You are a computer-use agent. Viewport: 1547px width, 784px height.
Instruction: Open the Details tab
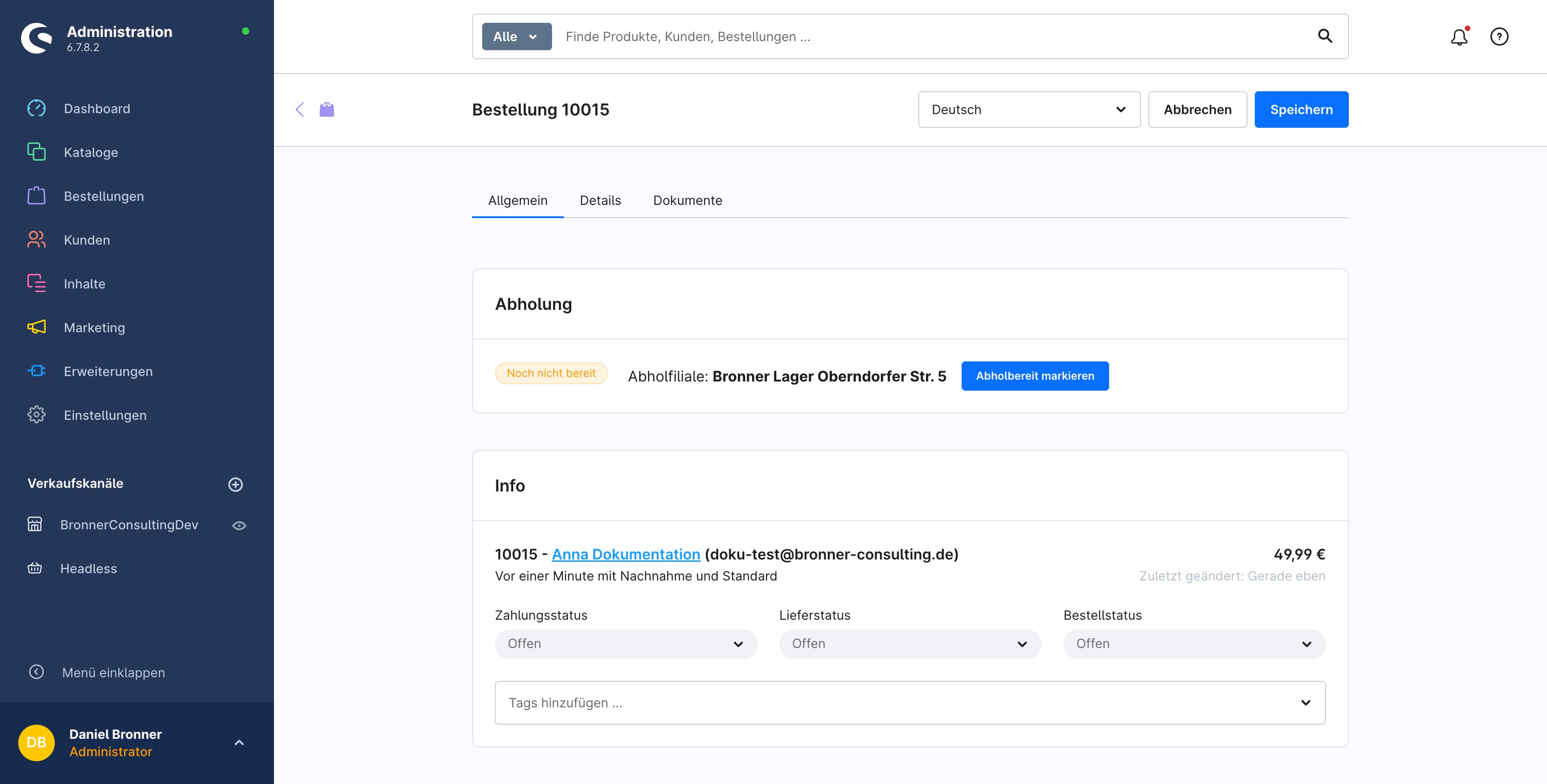pyautogui.click(x=600, y=200)
